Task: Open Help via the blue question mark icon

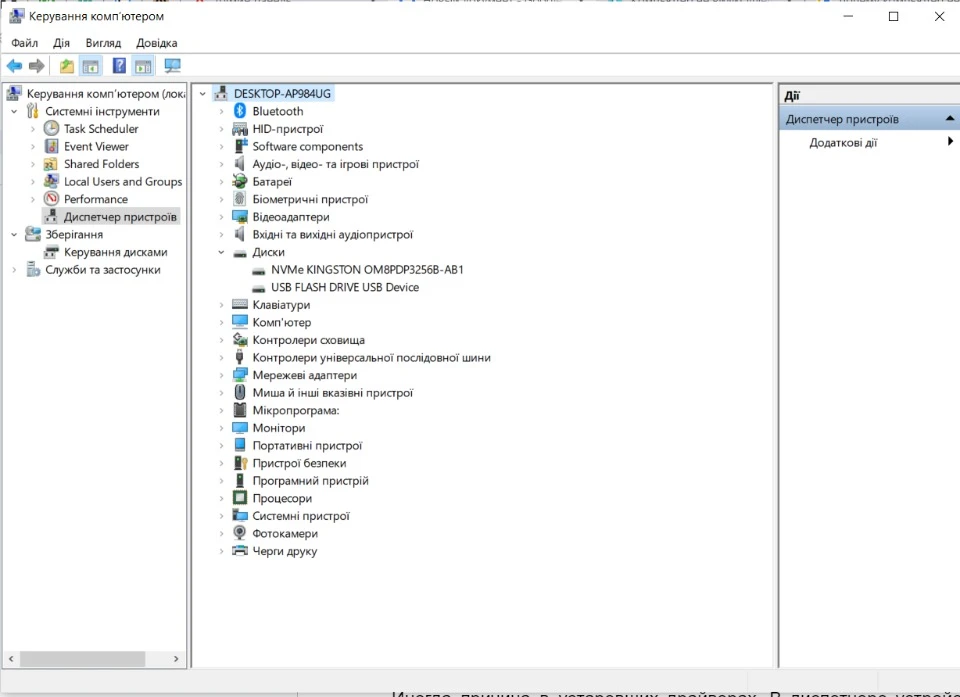Action: tap(119, 66)
